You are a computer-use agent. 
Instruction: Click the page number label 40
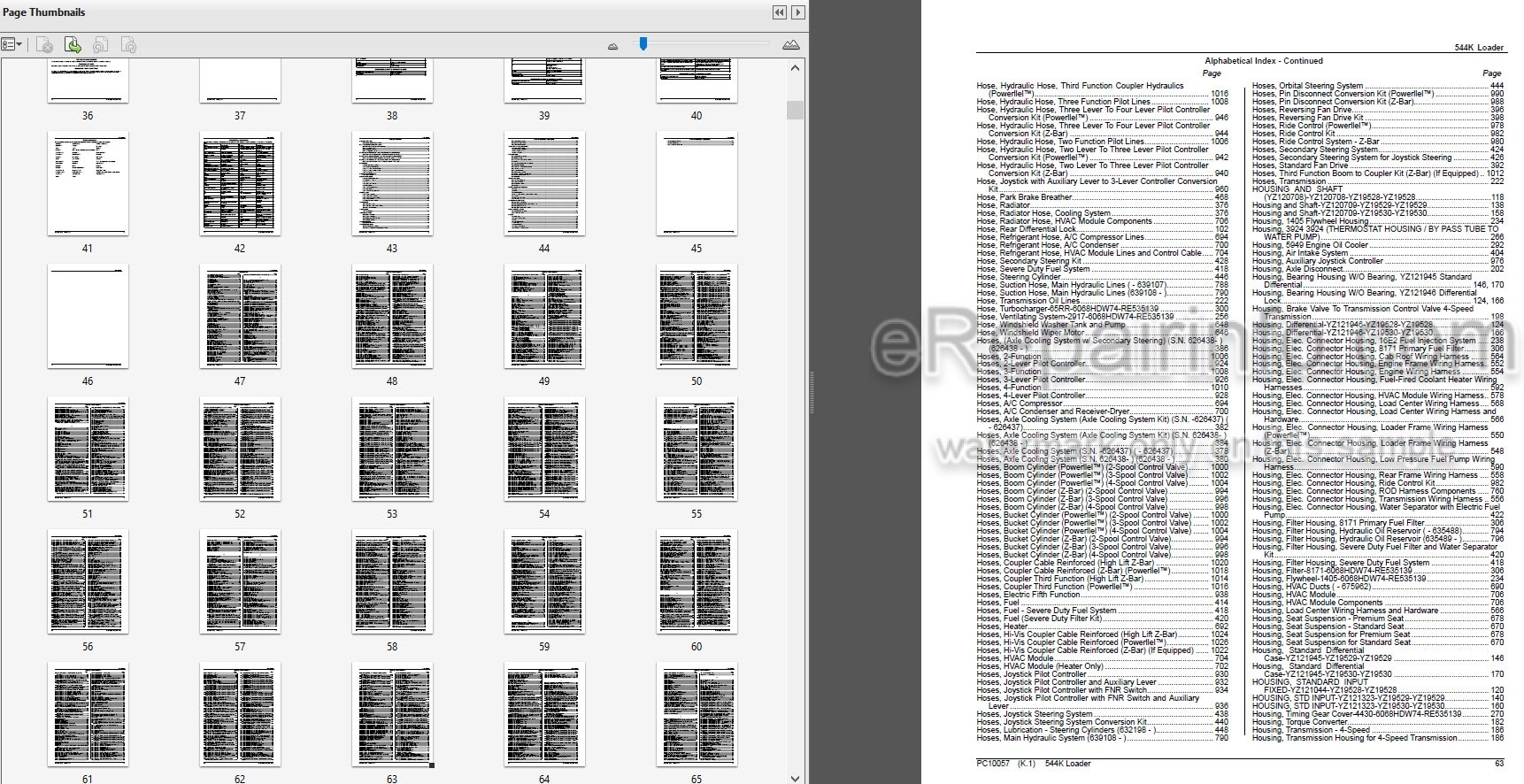[697, 116]
